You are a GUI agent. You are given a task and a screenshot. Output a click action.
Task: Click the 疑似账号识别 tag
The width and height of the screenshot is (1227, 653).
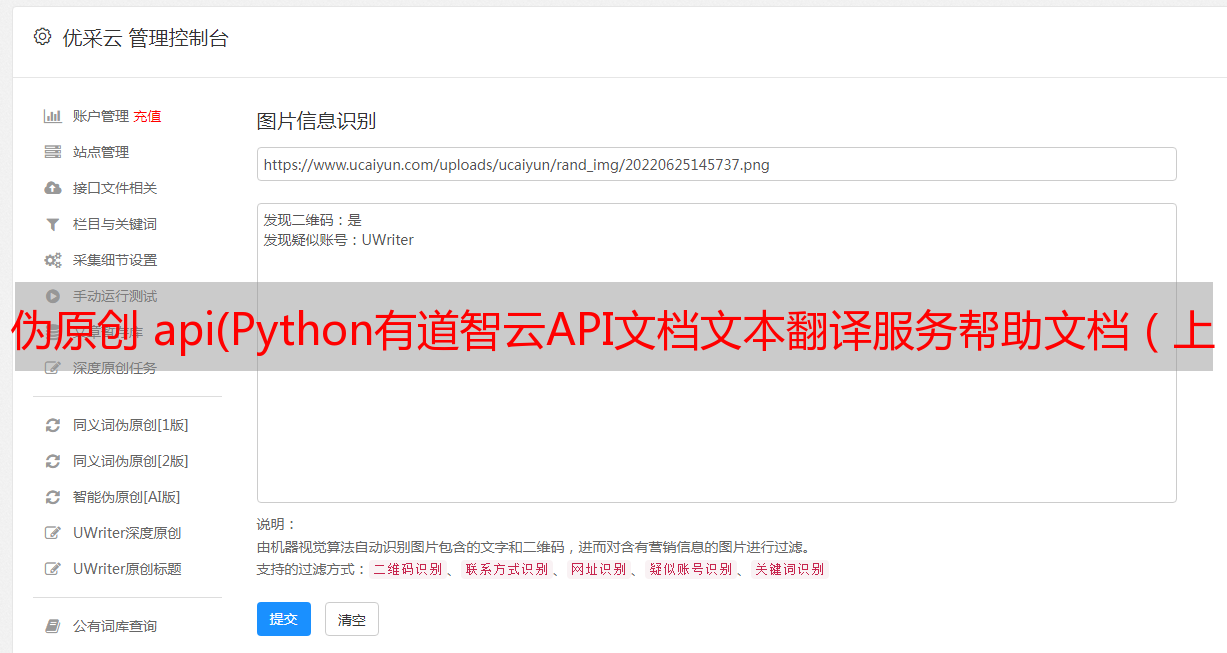[x=690, y=569]
